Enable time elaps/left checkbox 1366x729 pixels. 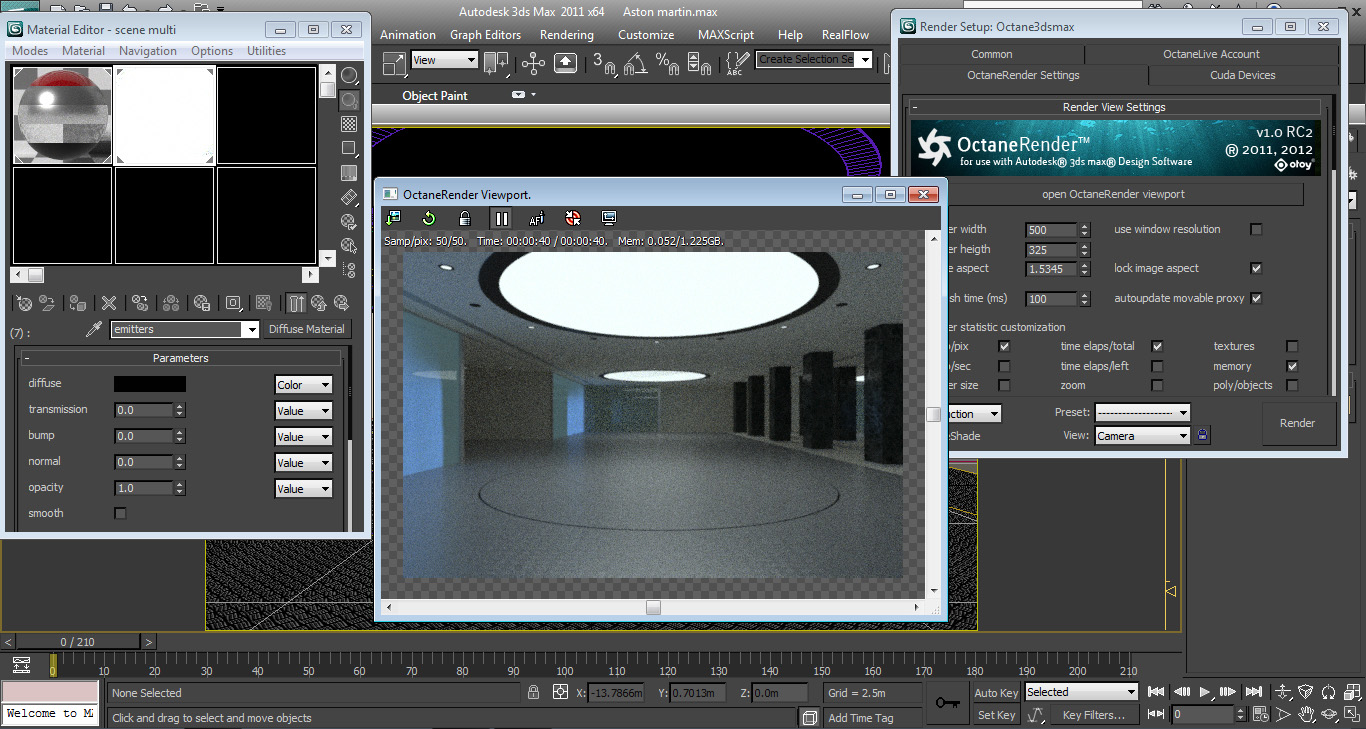(x=1157, y=366)
